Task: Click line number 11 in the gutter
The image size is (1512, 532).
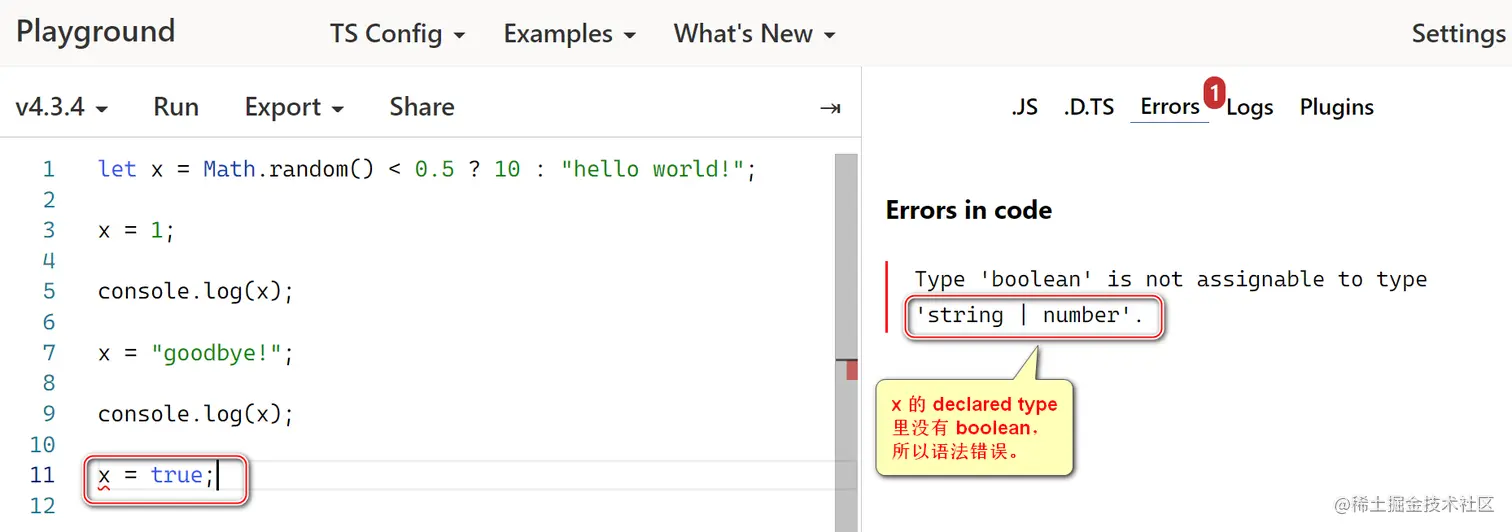Action: click(x=42, y=475)
